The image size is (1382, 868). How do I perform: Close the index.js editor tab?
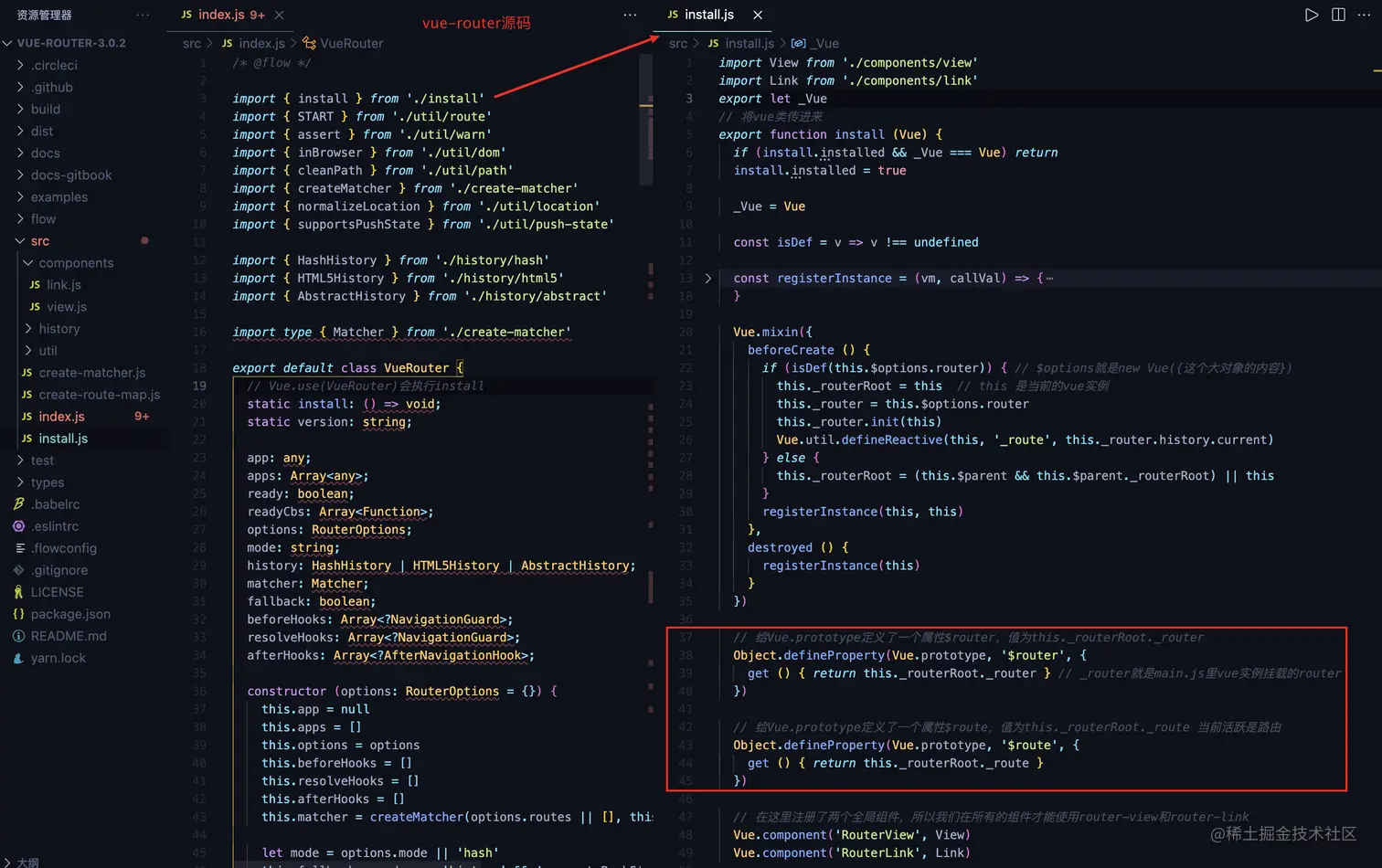[x=279, y=15]
